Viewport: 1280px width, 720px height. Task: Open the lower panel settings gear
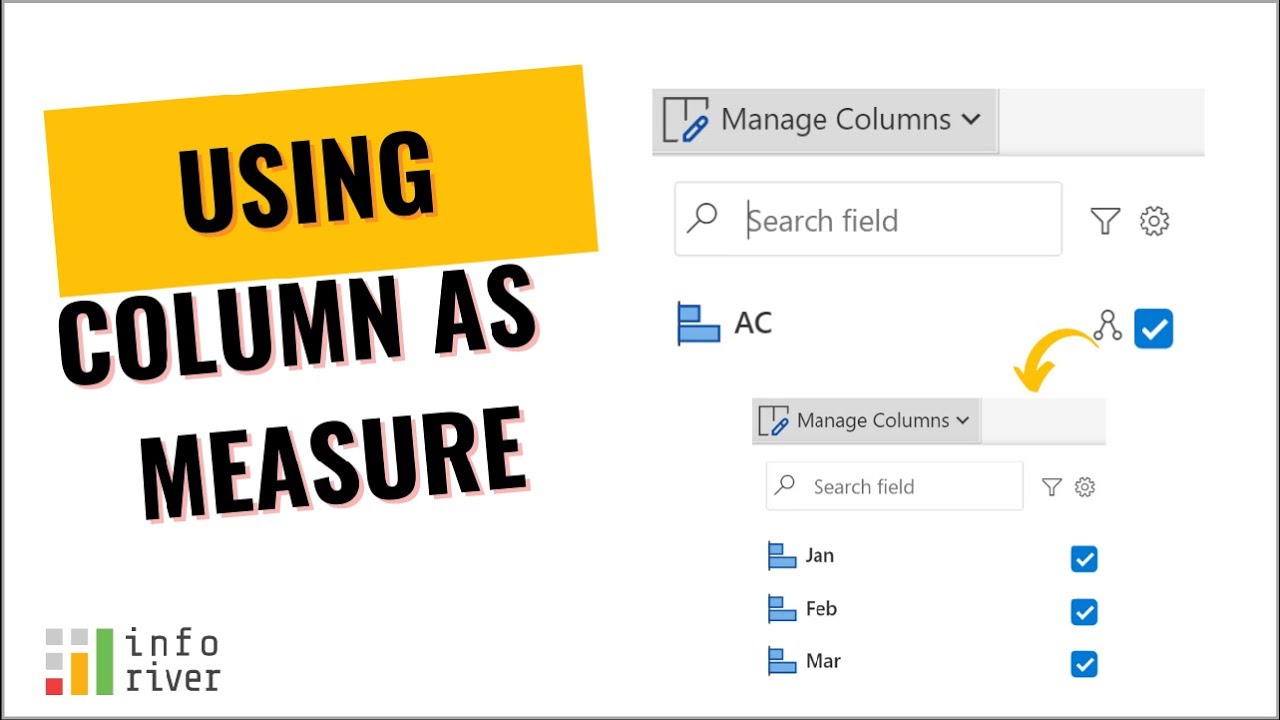1085,487
